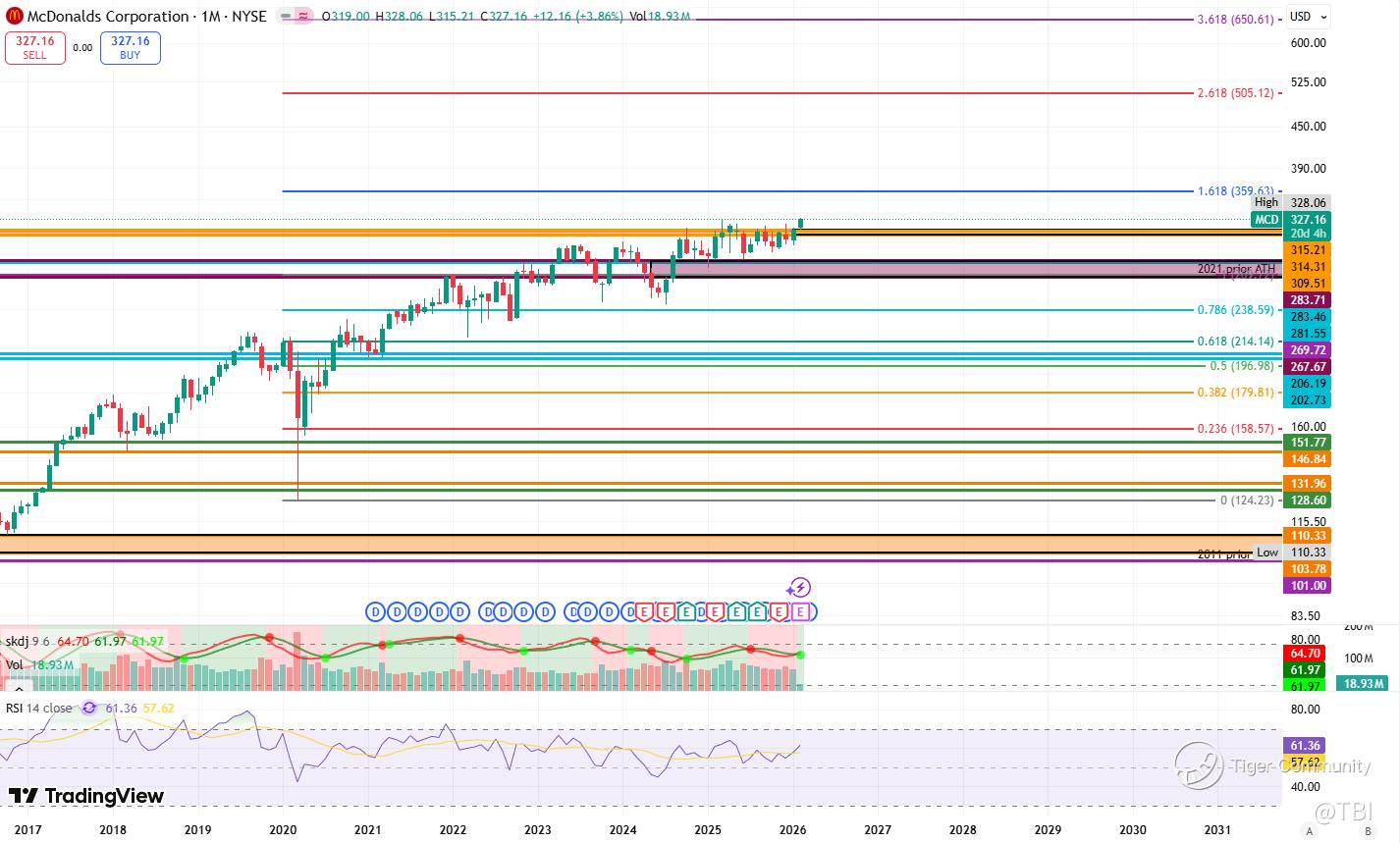Click the orange 131.96 price axis label
This screenshot has width=1400, height=843.
1308,484
